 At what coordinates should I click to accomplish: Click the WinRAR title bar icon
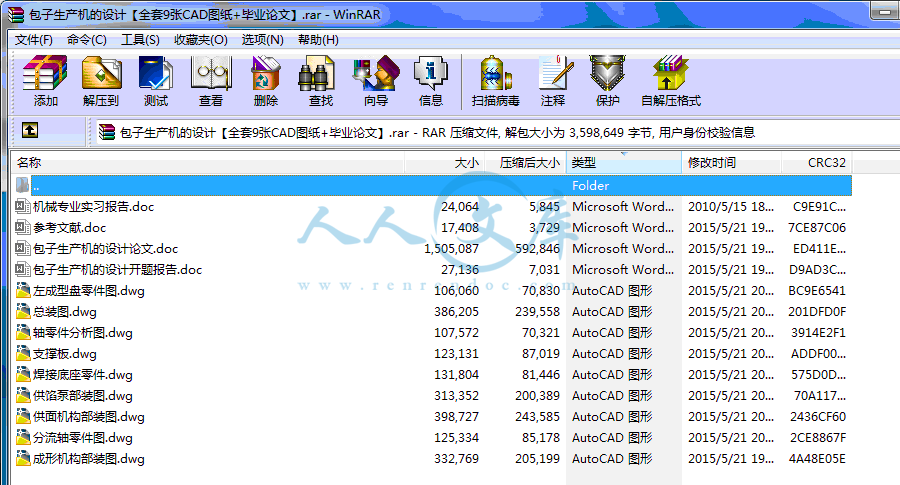pyautogui.click(x=16, y=14)
